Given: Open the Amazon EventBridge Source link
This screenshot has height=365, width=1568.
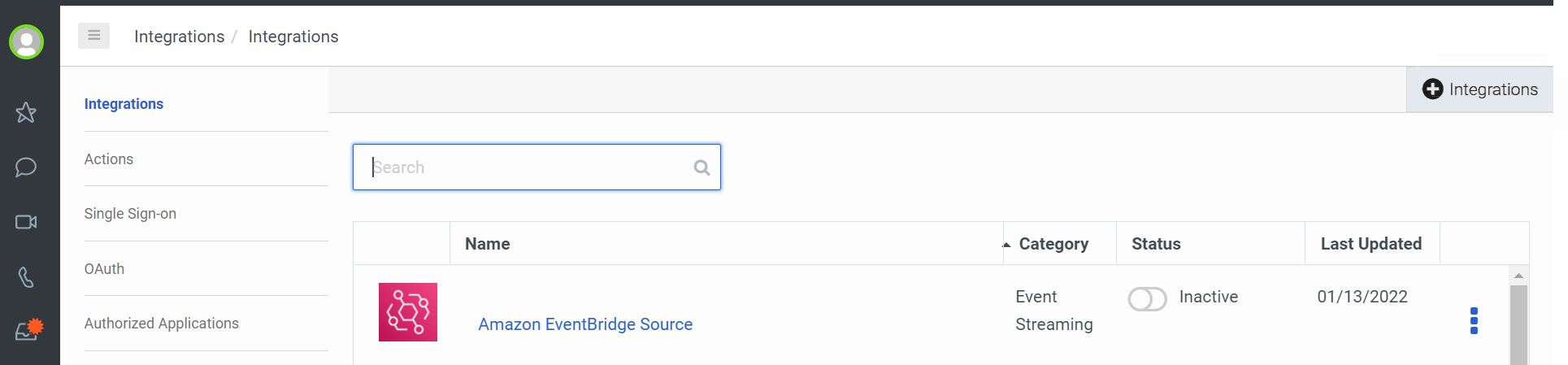Looking at the screenshot, I should coord(585,324).
